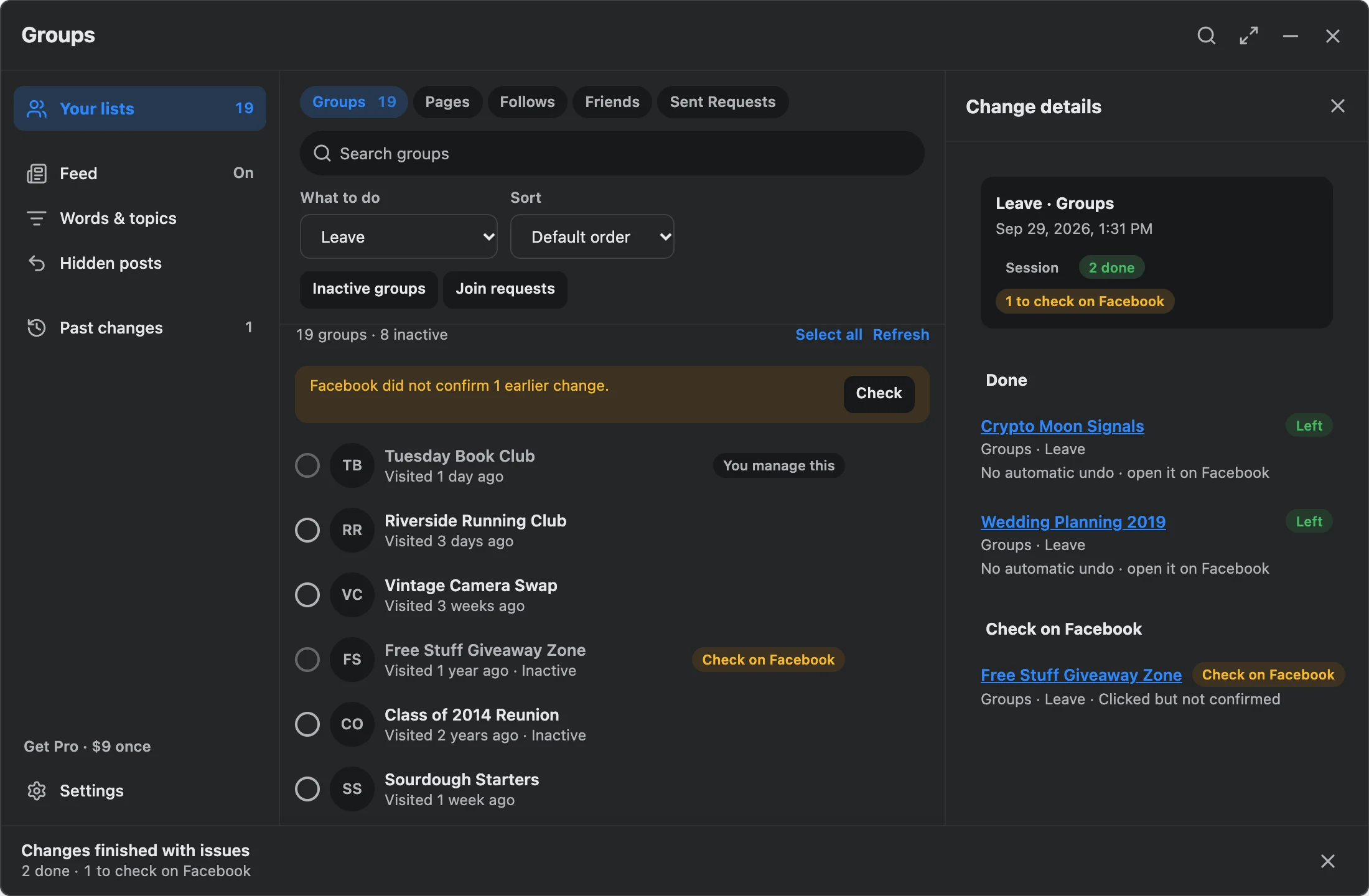Select Free Stuff Giveaway Zone radio circle

(307, 660)
